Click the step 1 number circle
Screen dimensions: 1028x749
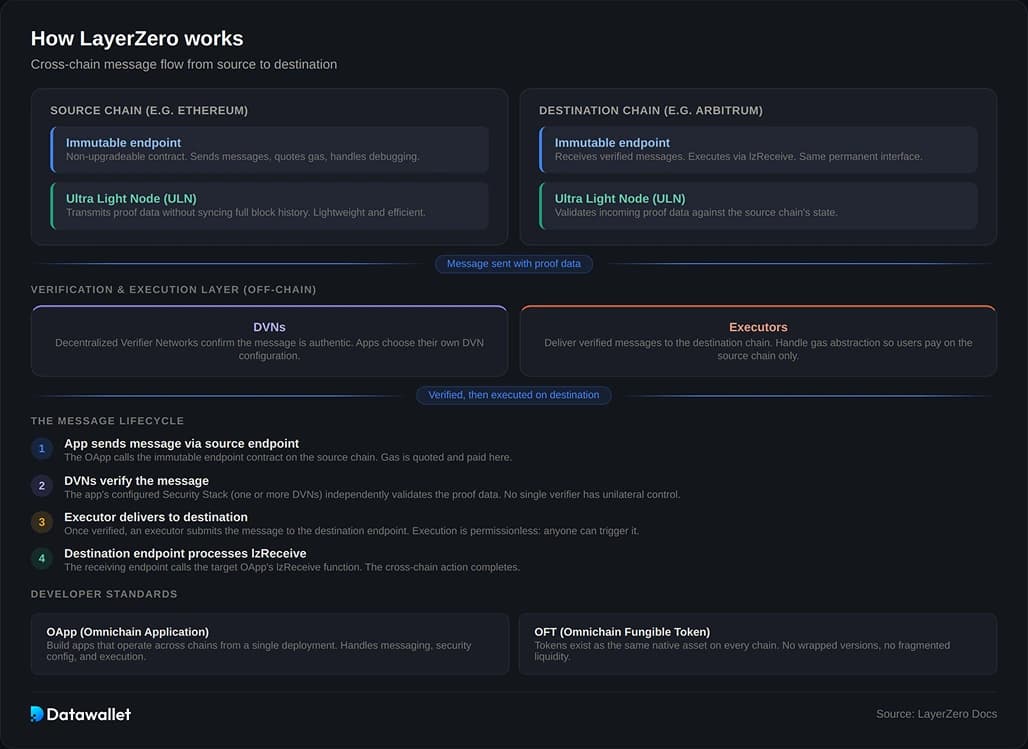coord(41,449)
